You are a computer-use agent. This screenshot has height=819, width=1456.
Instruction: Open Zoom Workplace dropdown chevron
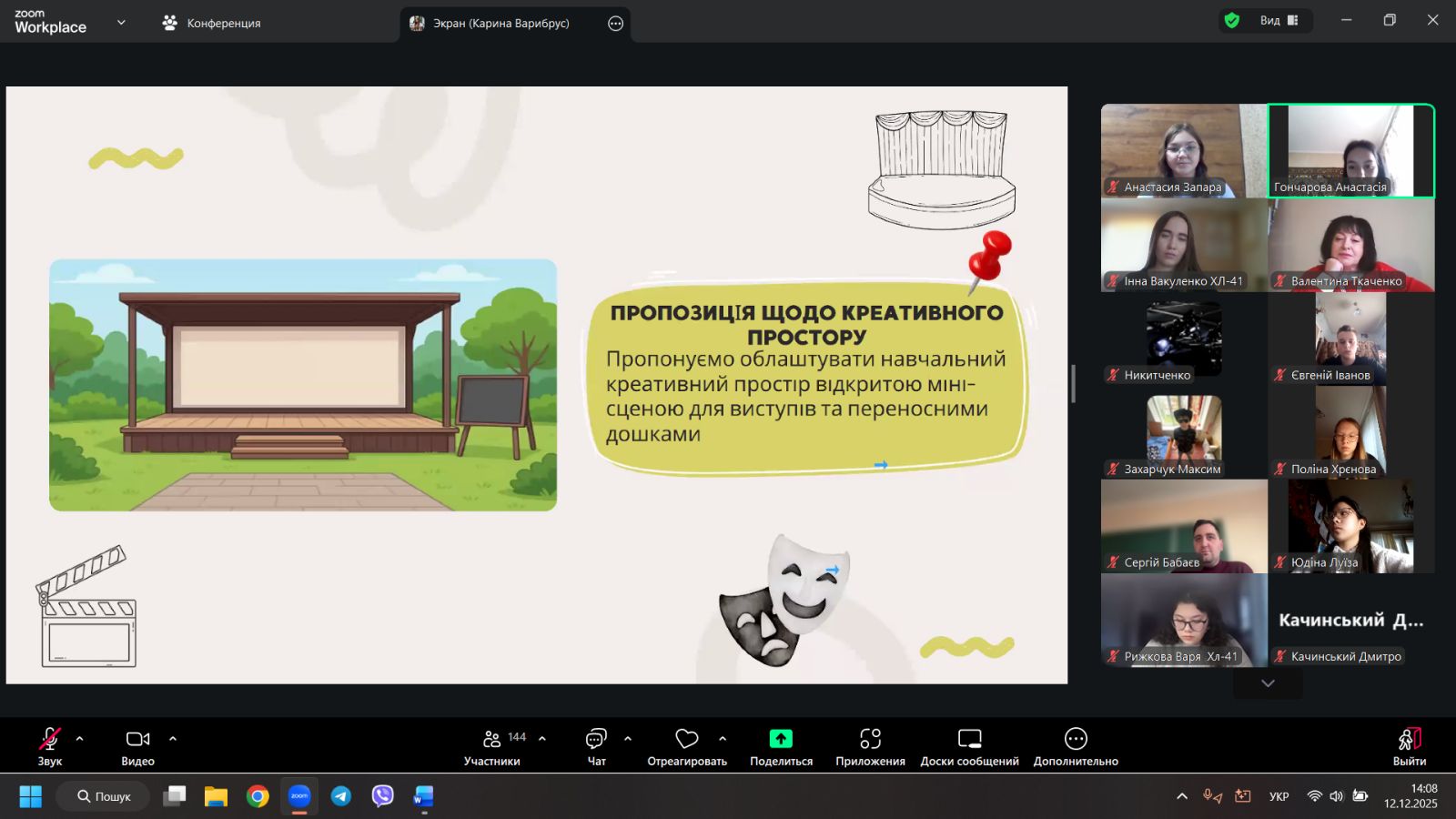click(121, 23)
